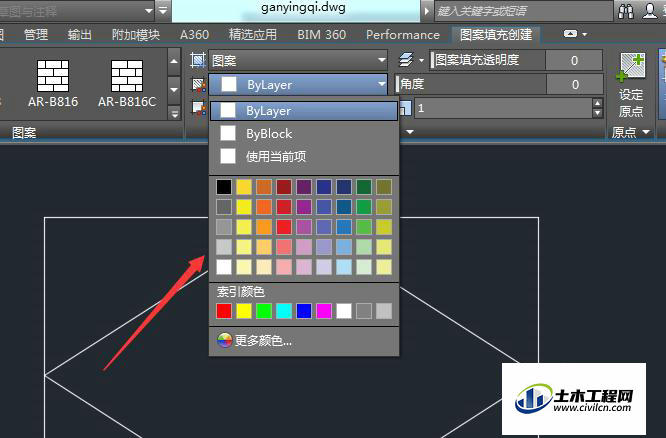Click the keyword search box
This screenshot has height=438, width=666.
click(523, 11)
